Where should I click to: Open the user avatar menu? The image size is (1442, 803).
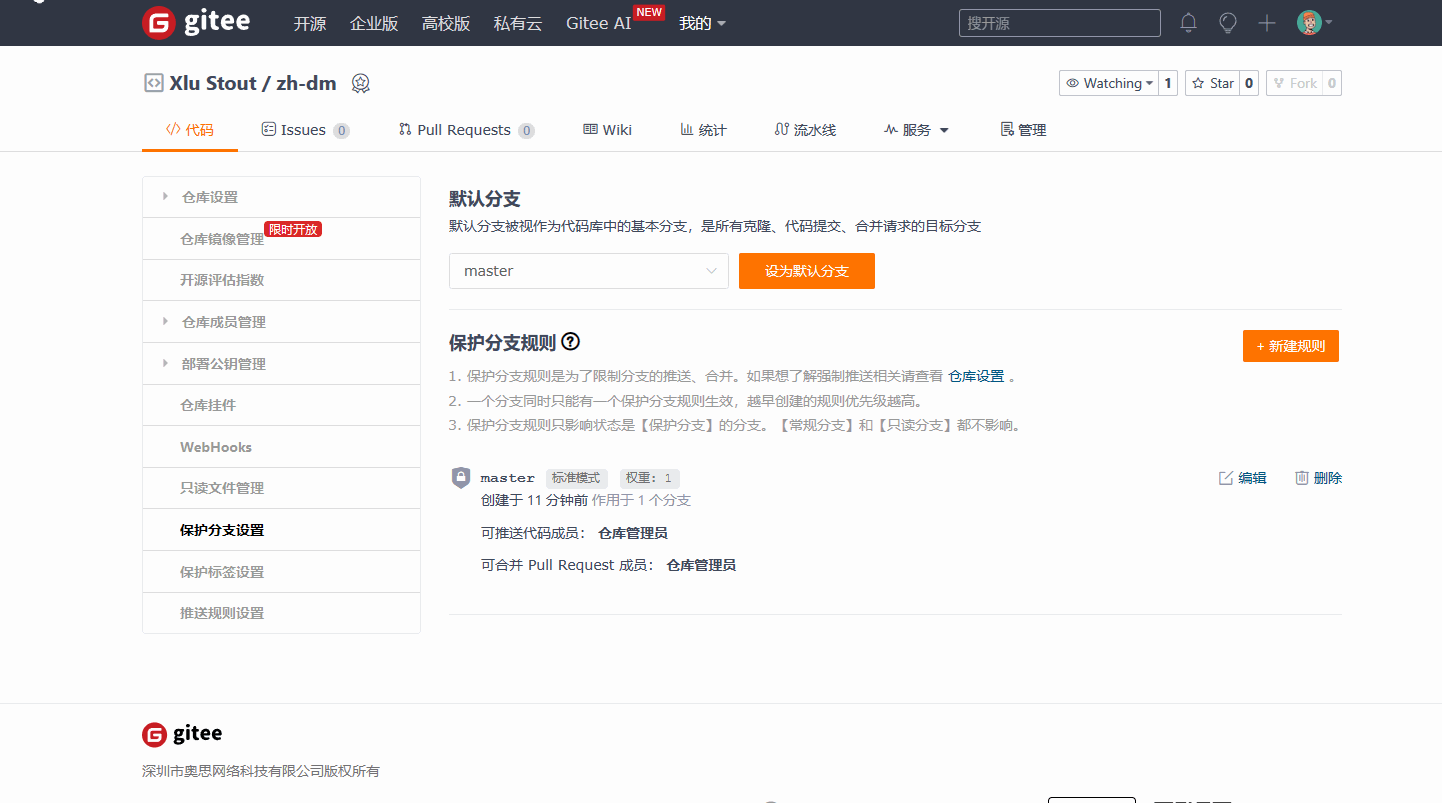click(1314, 23)
